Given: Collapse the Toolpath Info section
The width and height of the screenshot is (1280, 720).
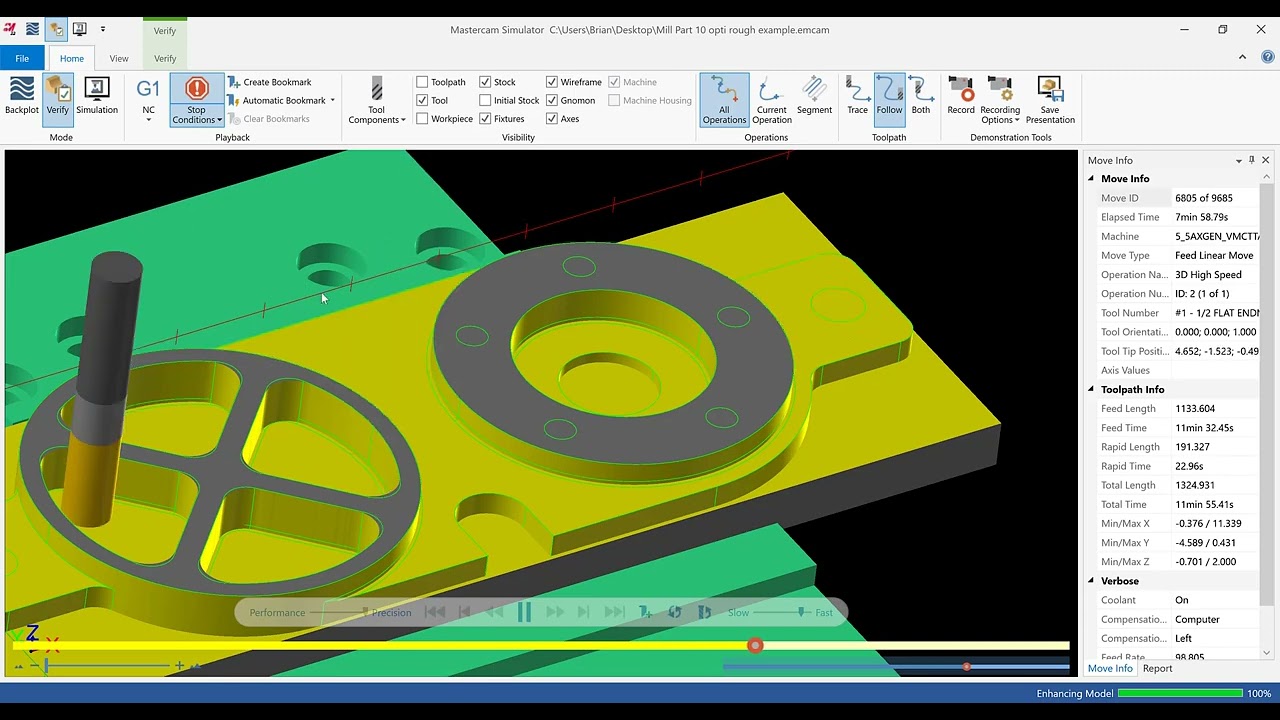Looking at the screenshot, I should [x=1091, y=389].
